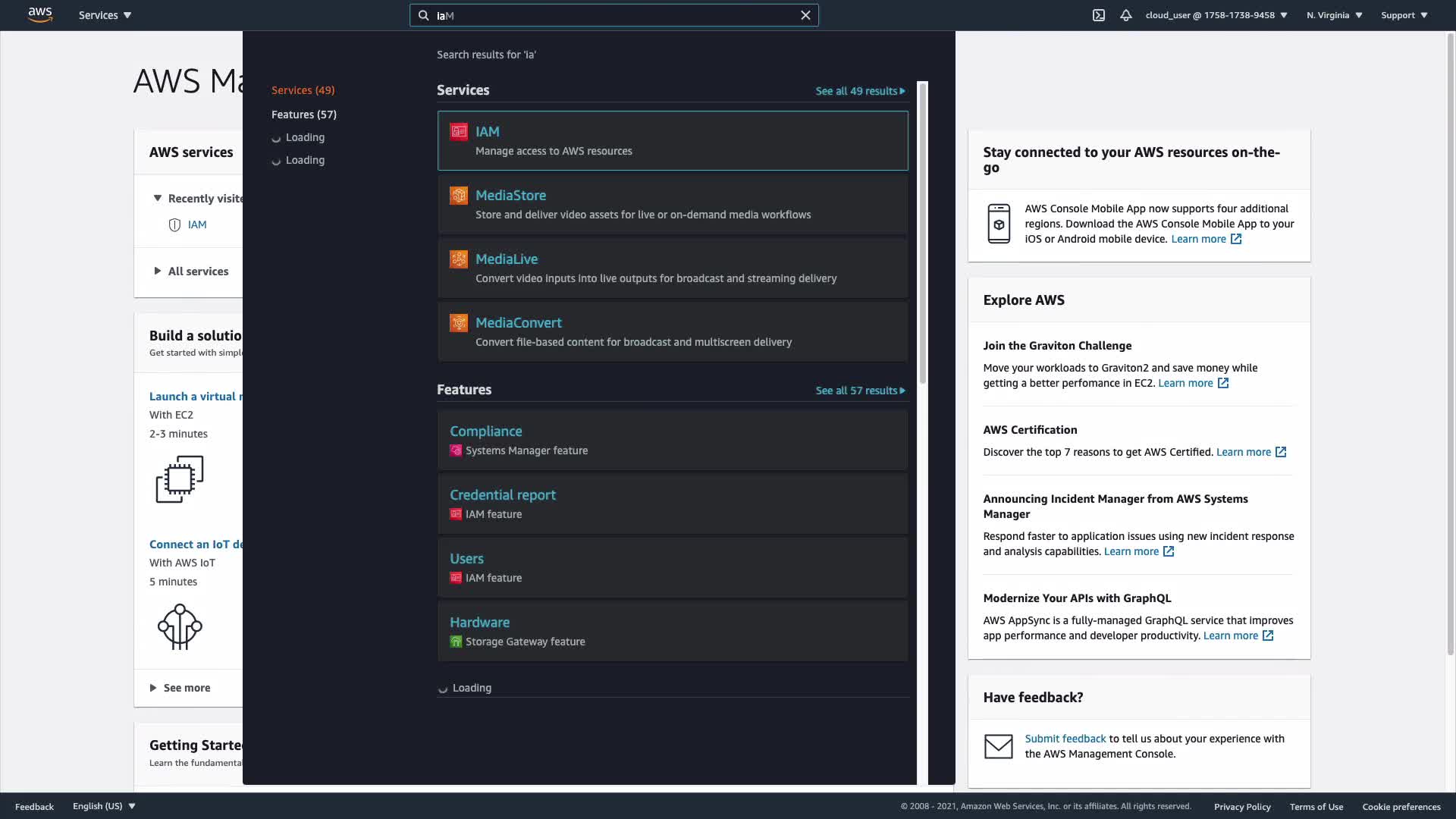Open the N. Virginia region dropdown

point(1334,15)
